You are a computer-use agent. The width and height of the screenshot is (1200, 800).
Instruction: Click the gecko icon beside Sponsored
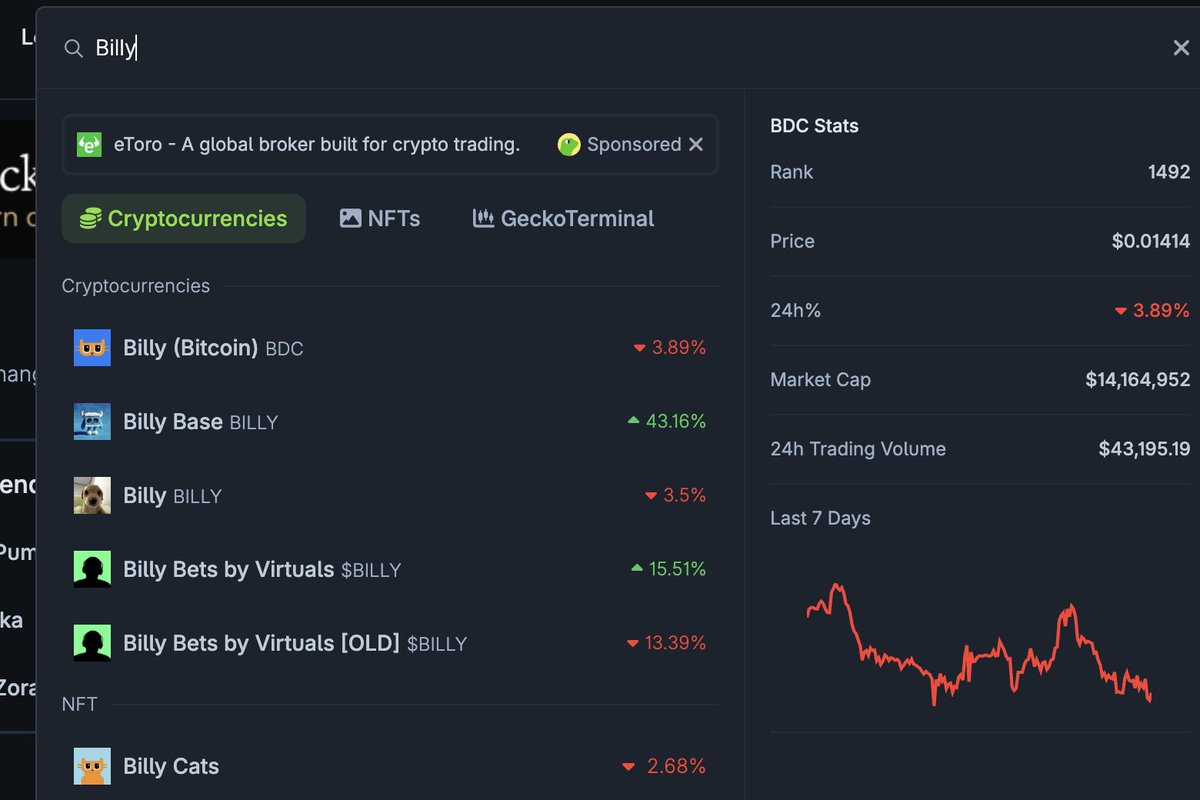tap(569, 145)
